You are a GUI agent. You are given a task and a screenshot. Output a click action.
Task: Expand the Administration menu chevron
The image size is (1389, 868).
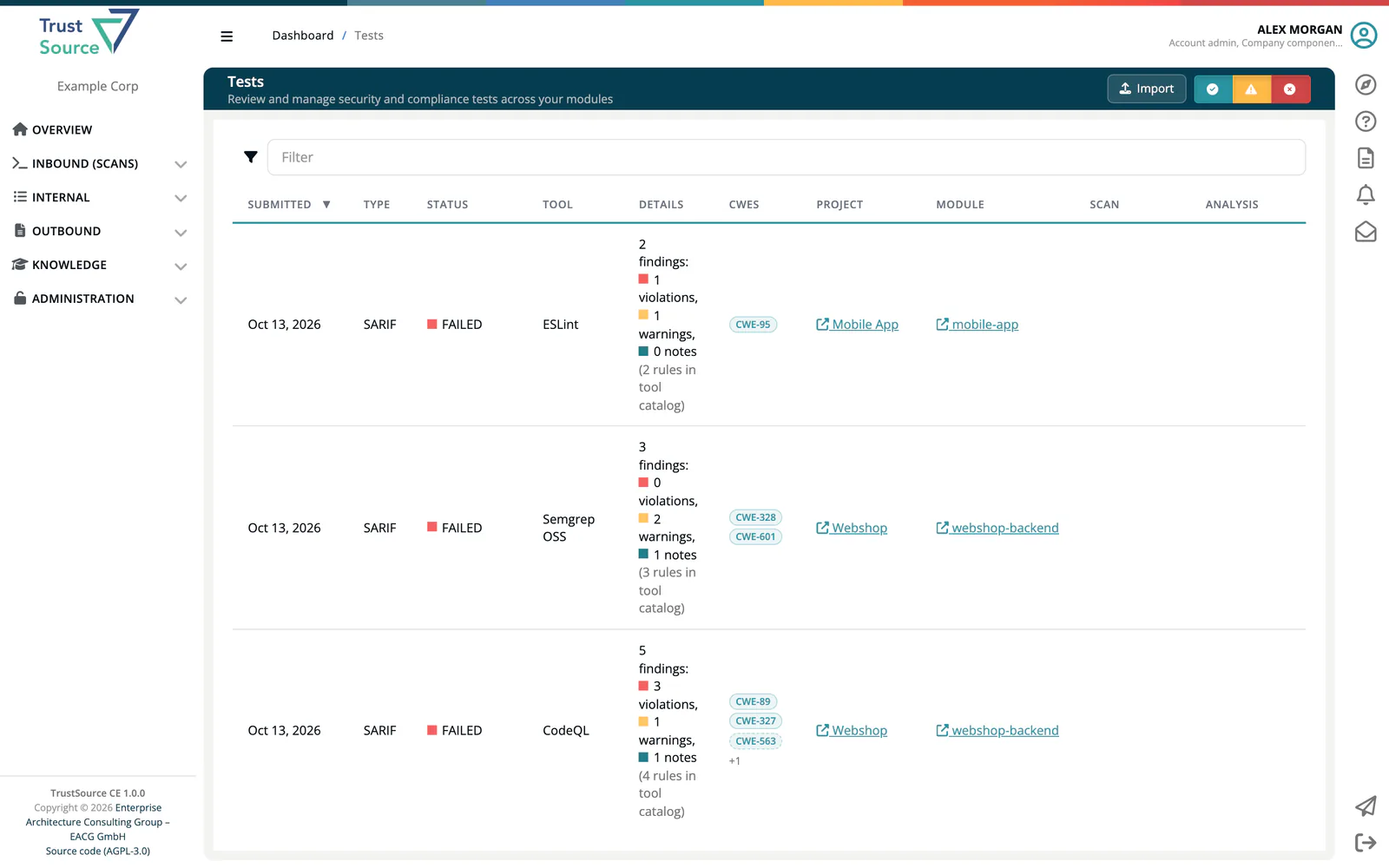point(181,300)
